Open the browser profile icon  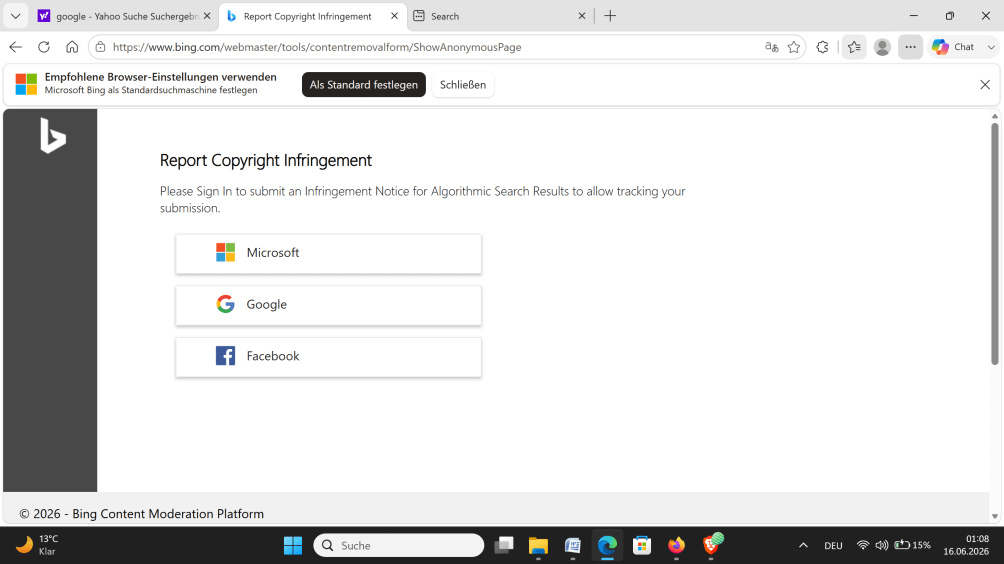coord(882,47)
